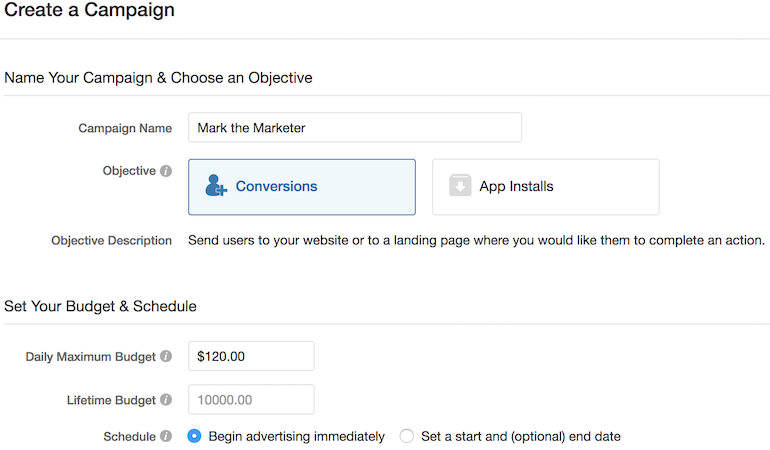Click the Set a start and (optional) end date label

pos(521,436)
